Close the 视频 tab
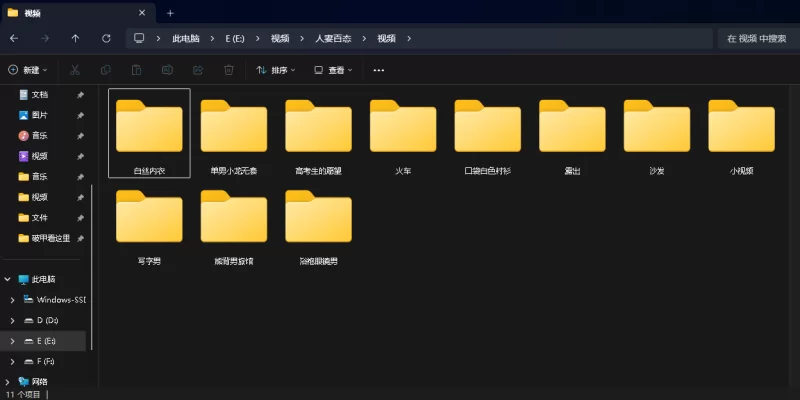 (x=142, y=13)
